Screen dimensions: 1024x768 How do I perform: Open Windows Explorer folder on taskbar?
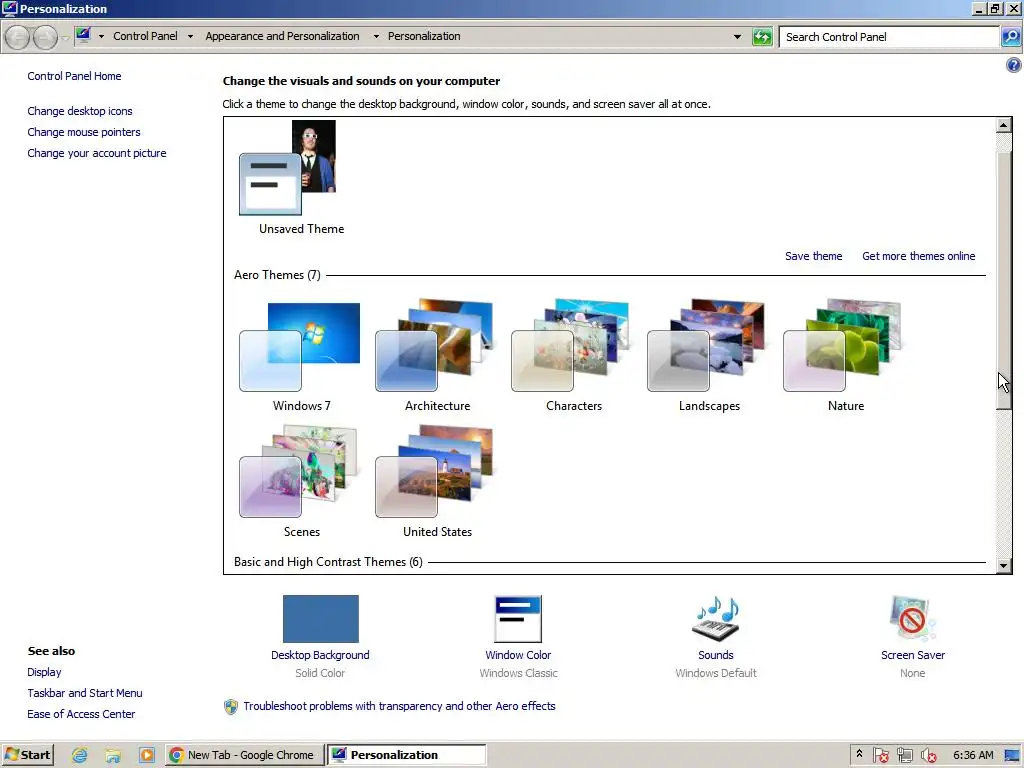coord(113,755)
